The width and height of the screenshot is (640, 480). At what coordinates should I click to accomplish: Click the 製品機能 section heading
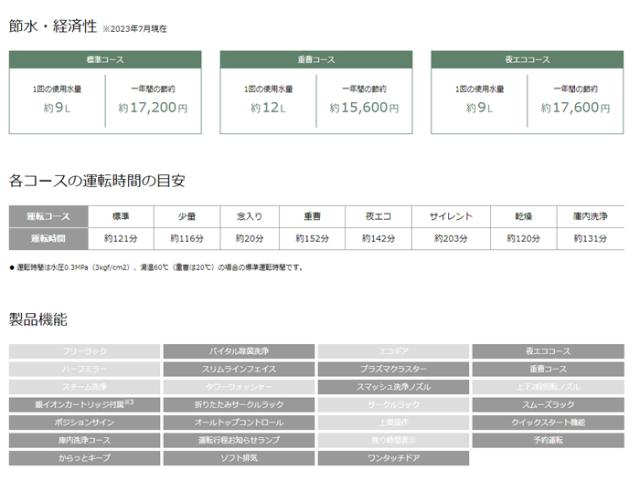coord(38,319)
